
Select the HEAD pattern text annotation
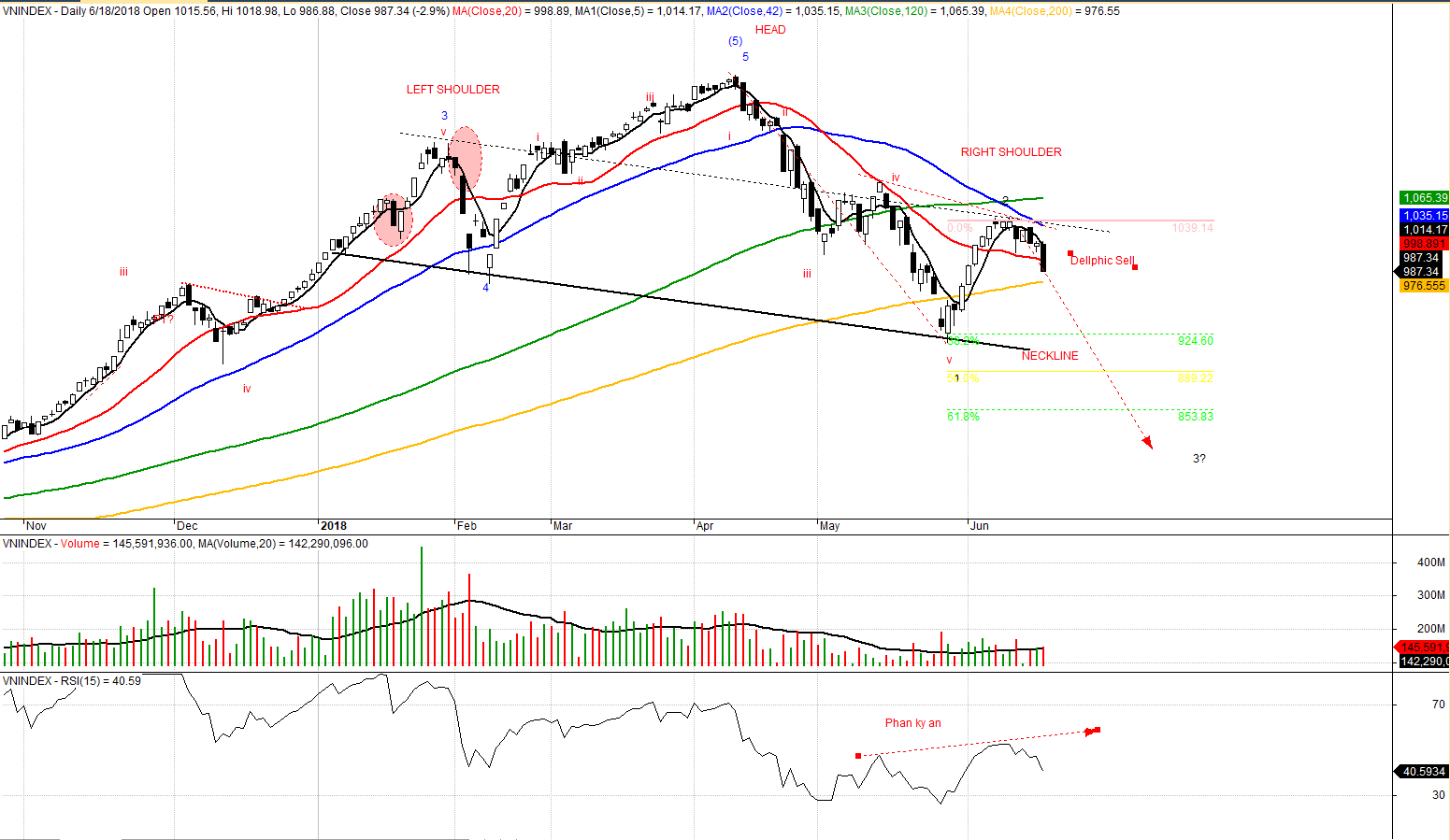(x=770, y=30)
